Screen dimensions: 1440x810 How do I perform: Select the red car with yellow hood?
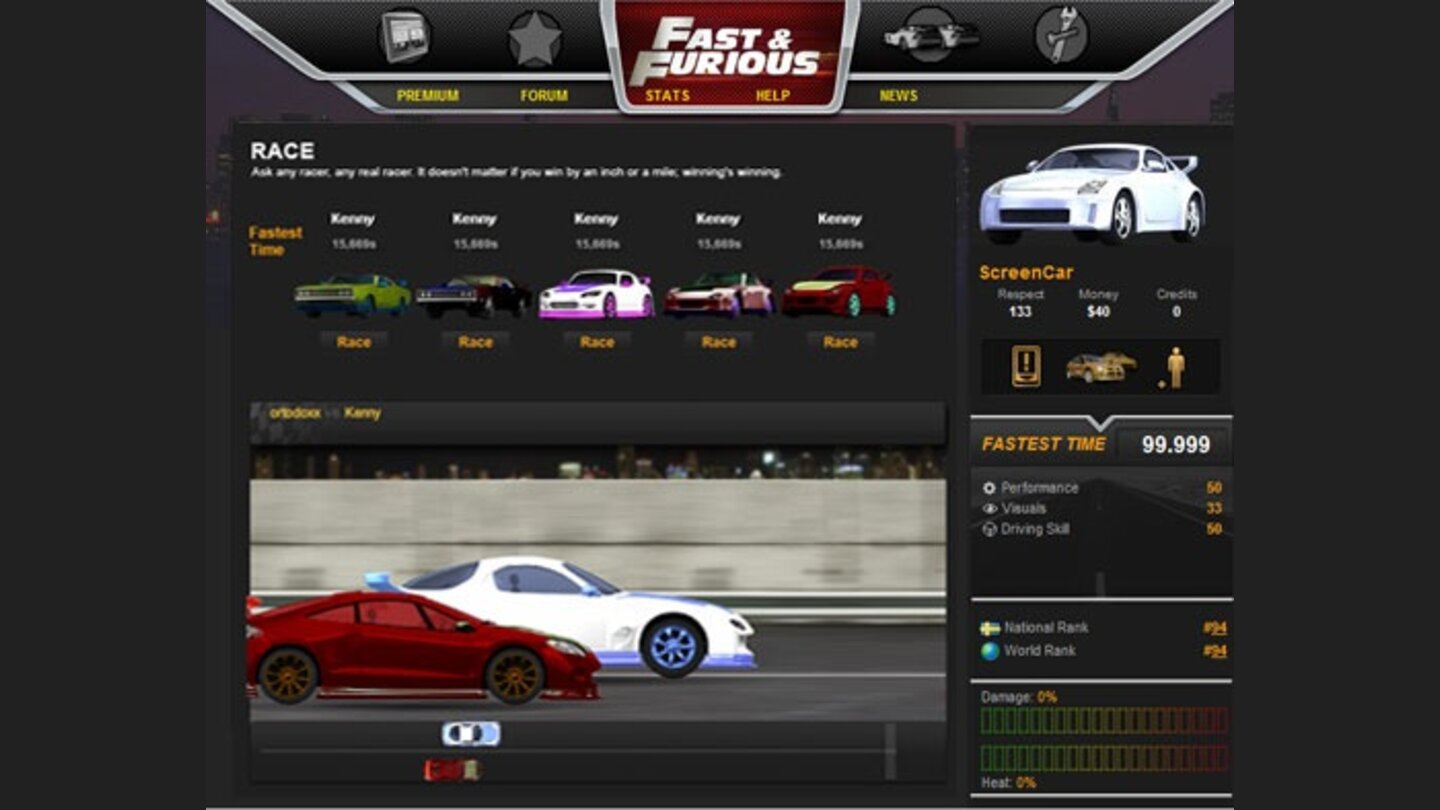[x=840, y=291]
